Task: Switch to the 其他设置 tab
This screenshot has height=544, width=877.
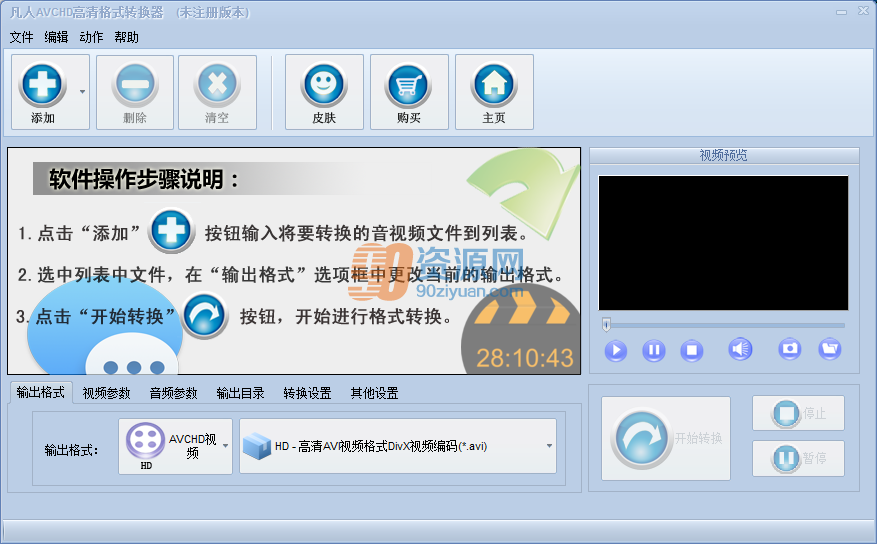Action: tap(374, 394)
